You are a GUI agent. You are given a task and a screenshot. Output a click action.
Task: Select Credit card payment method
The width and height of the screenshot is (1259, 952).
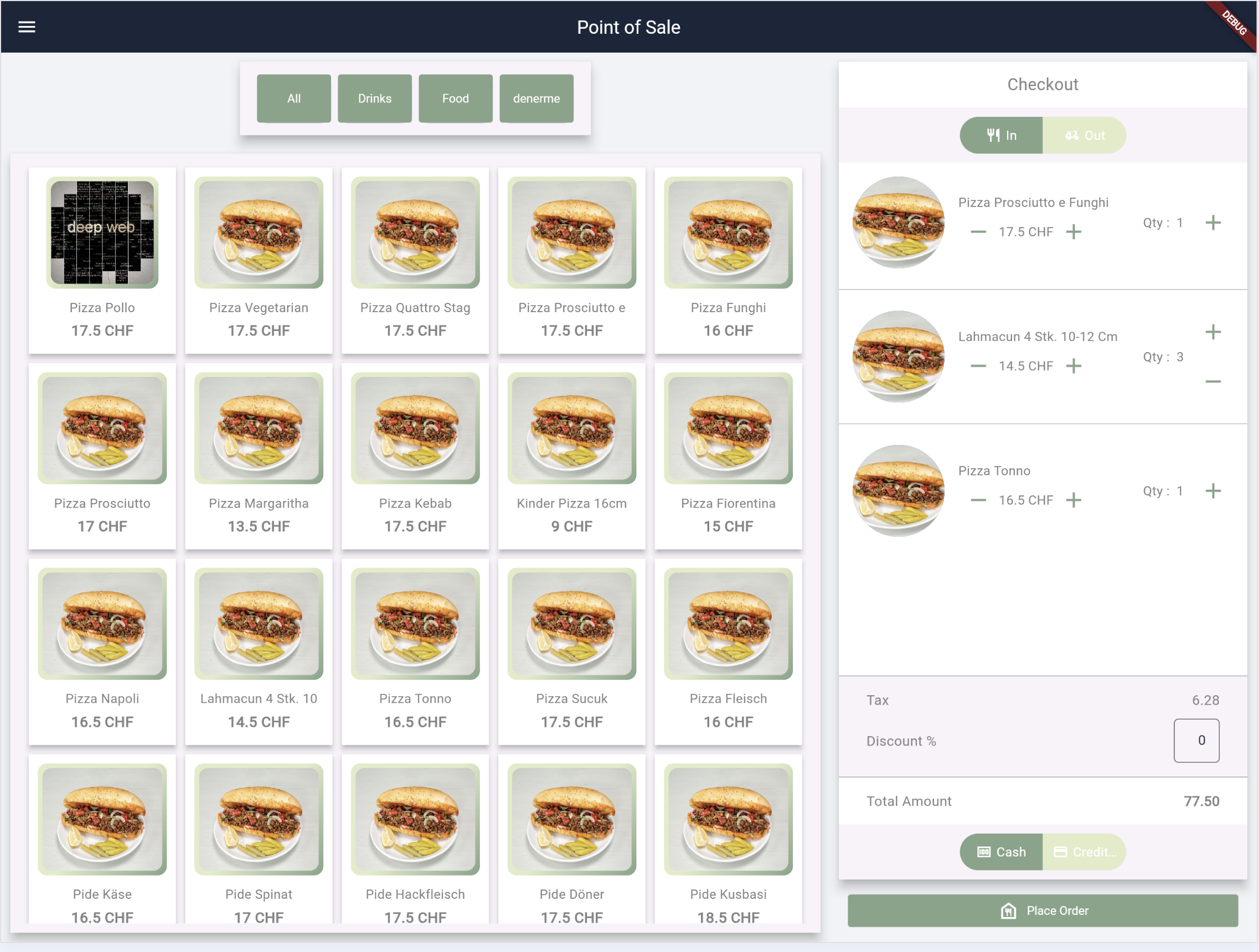coord(1084,852)
